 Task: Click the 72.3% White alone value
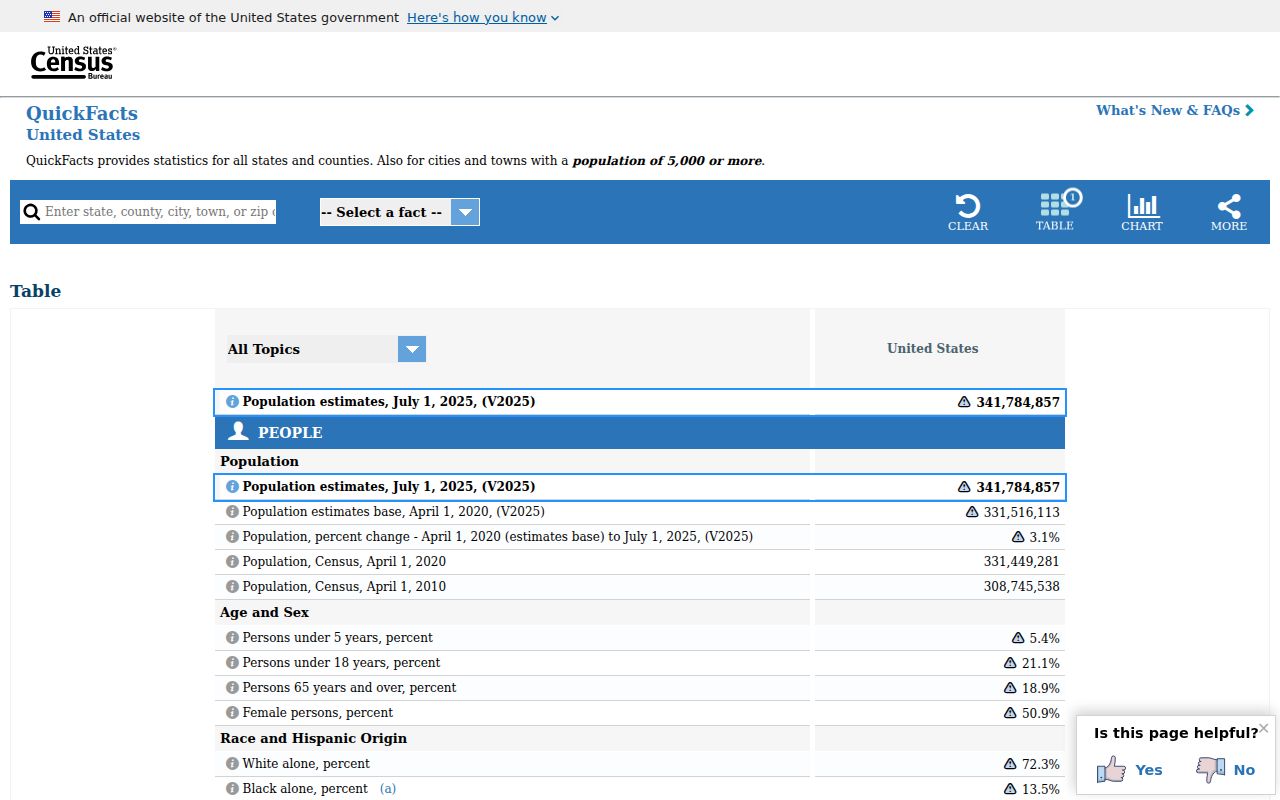pos(1041,764)
